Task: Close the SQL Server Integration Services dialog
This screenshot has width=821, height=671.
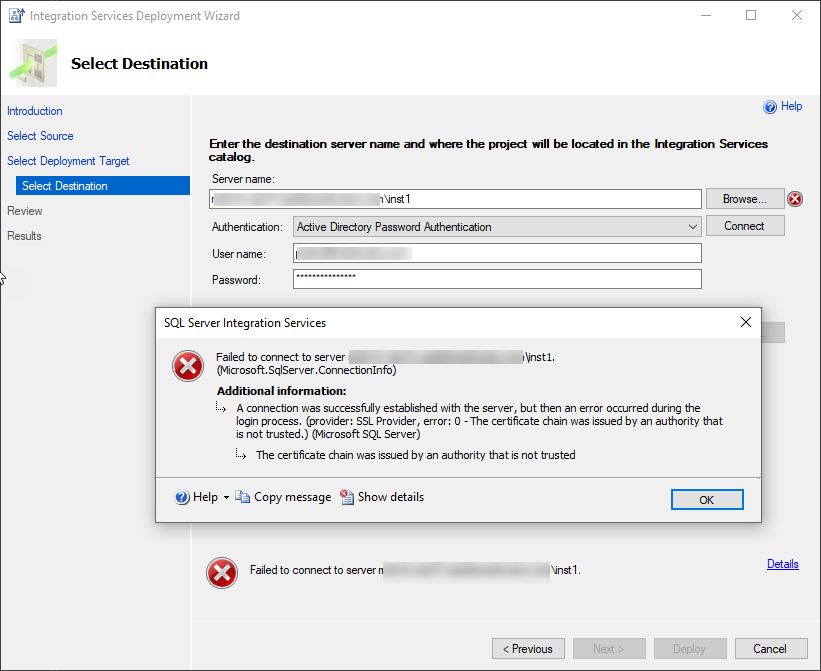Action: [x=746, y=322]
